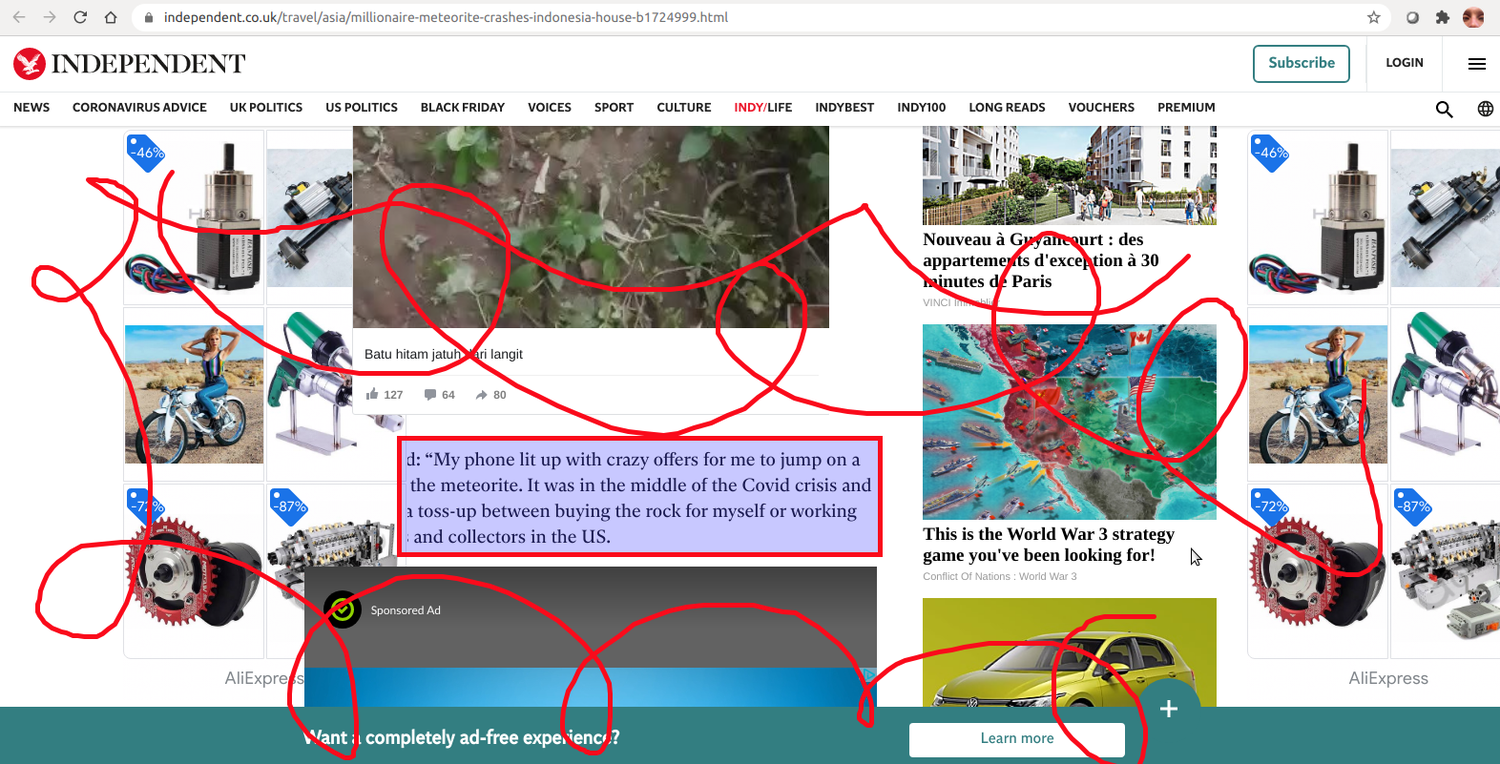
Task: Click the -87% badge in right sidebar
Action: pyautogui.click(x=1412, y=507)
